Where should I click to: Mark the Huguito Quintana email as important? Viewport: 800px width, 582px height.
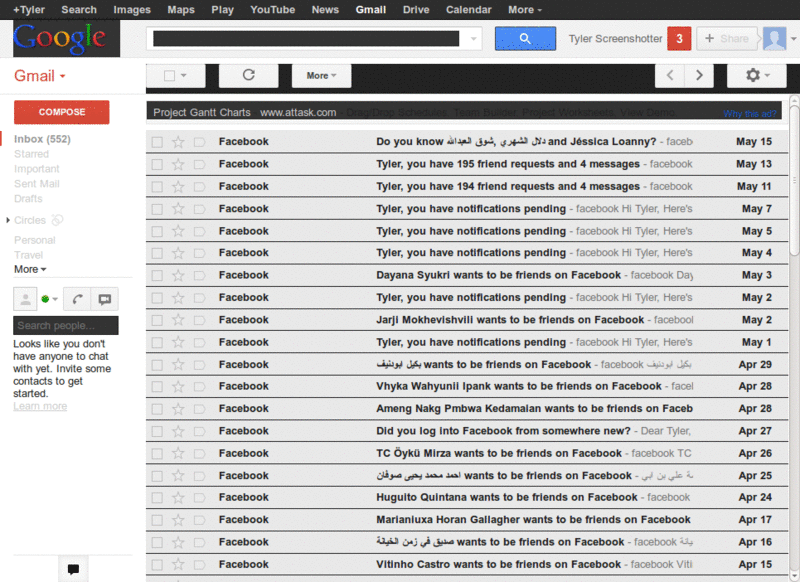click(x=199, y=498)
